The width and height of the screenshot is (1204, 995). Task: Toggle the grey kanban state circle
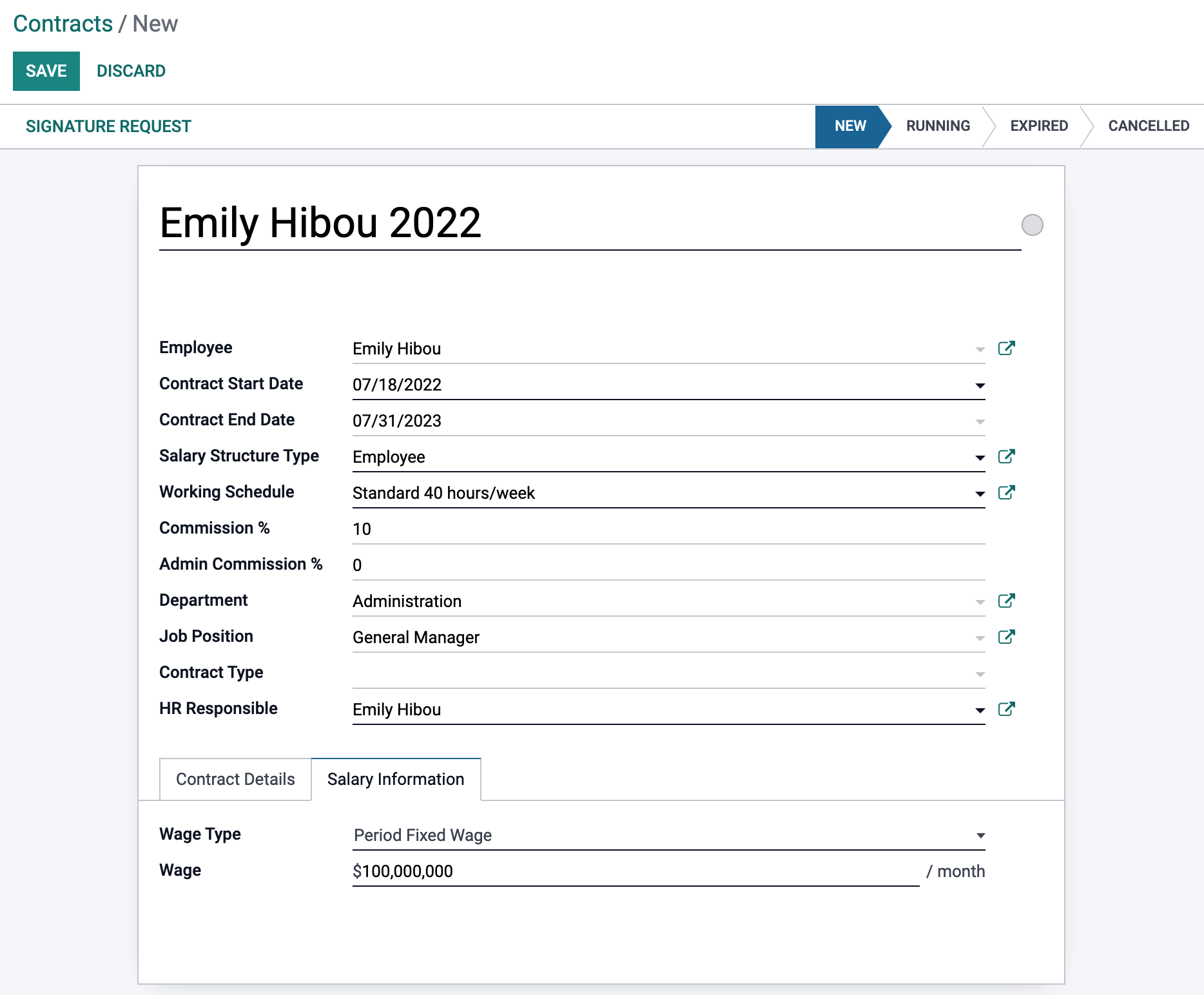(x=1032, y=225)
